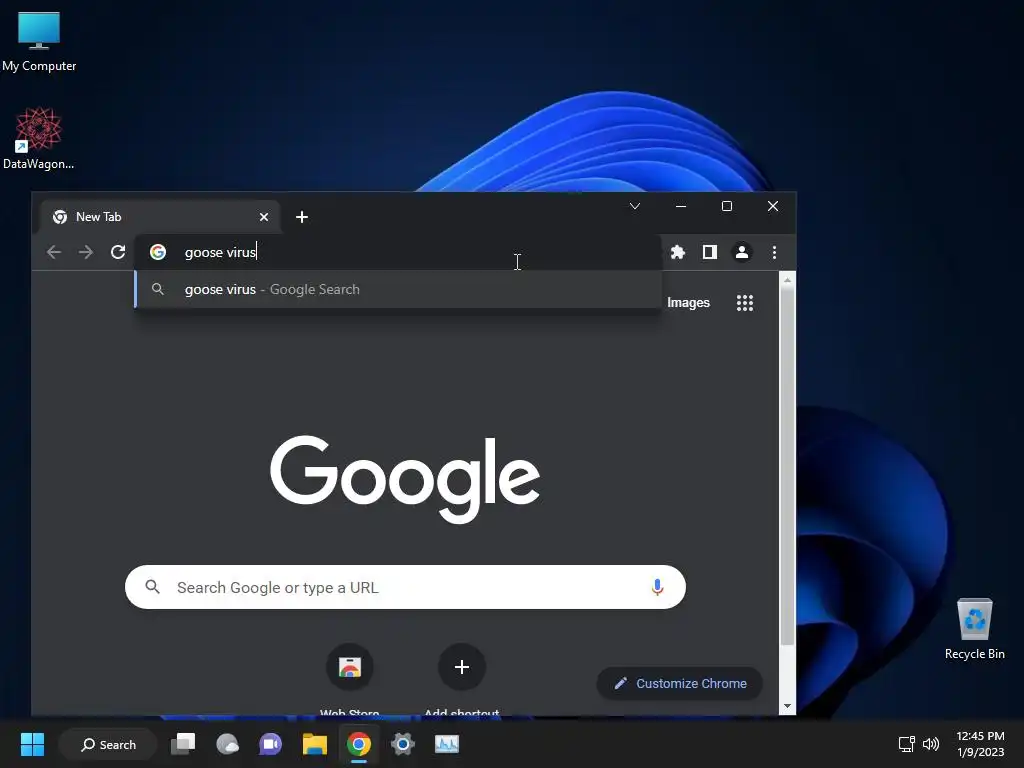Minimize the Chrome window
This screenshot has height=768, width=1024.
click(x=681, y=206)
